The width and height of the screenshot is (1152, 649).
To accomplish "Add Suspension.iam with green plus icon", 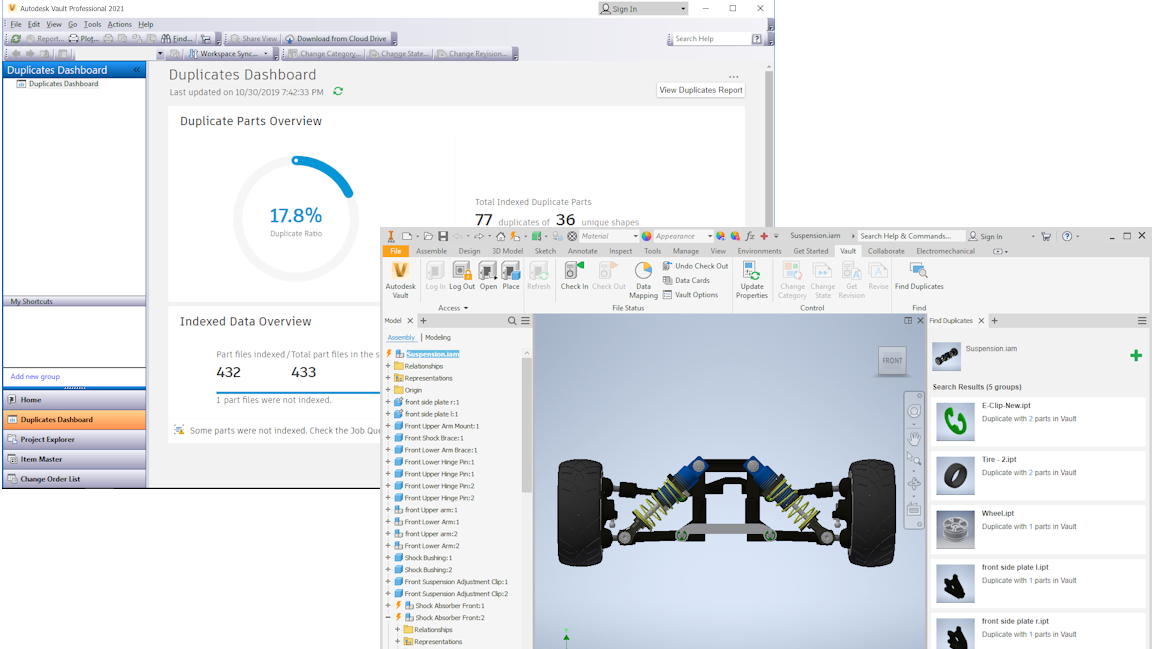I will pyautogui.click(x=1136, y=356).
